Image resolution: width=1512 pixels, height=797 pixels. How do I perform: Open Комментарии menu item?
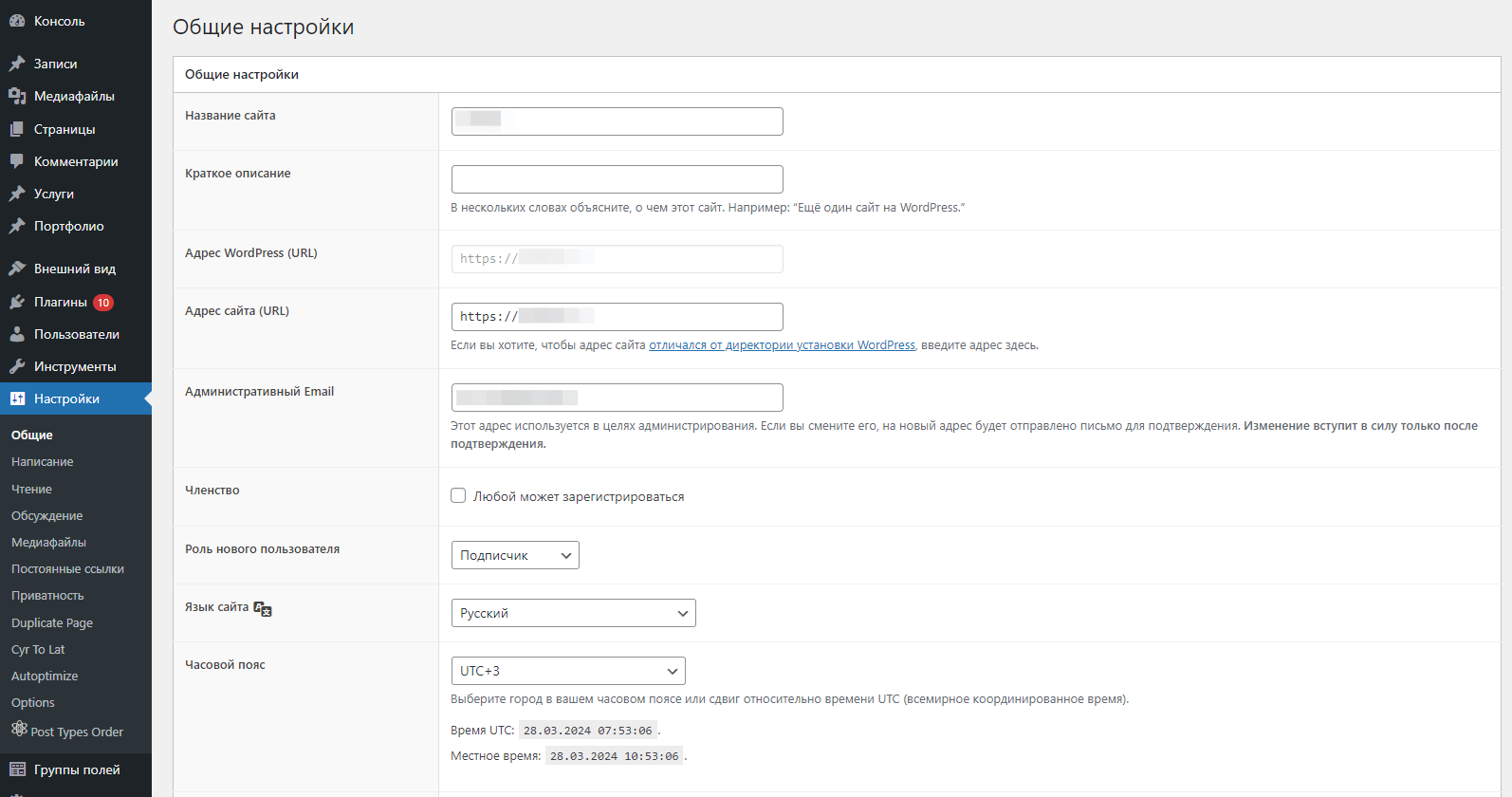pyautogui.click(x=76, y=161)
